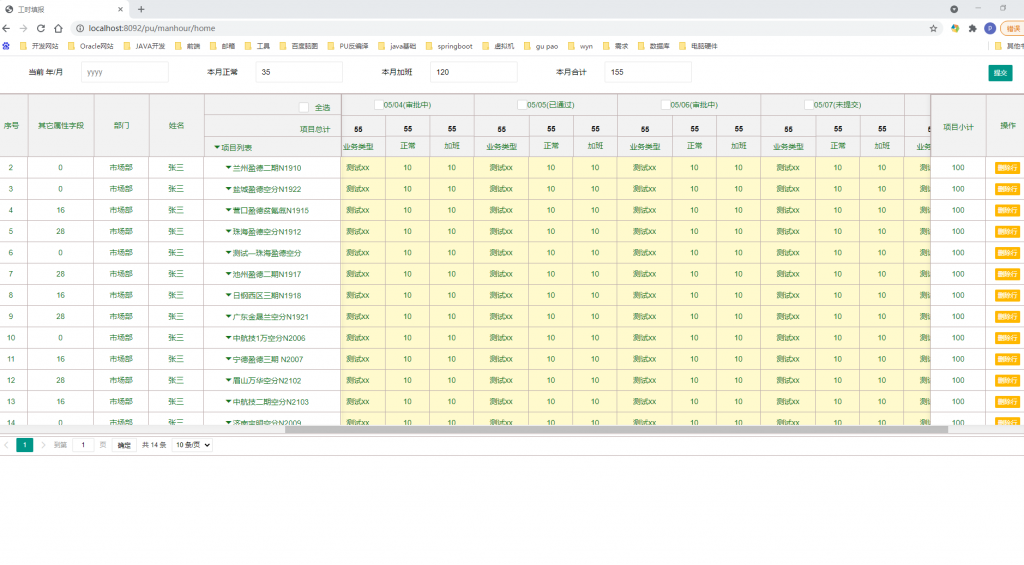This screenshot has height=565, width=1024.
Task: Open the 10 条/页 page size dropdown
Action: click(x=192, y=445)
